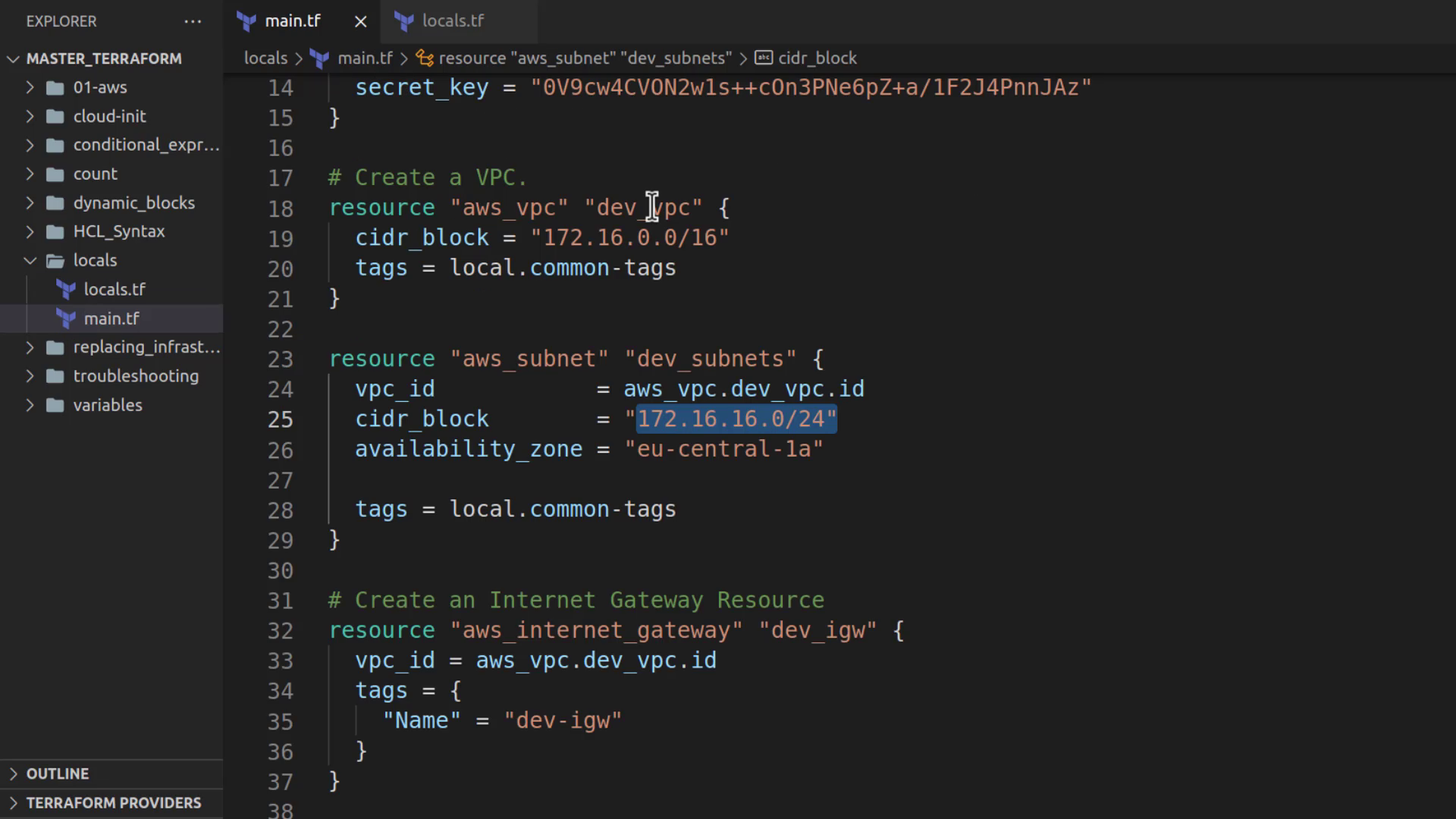The image size is (1456, 819).
Task: Click the variables folder icon
Action: 55,405
